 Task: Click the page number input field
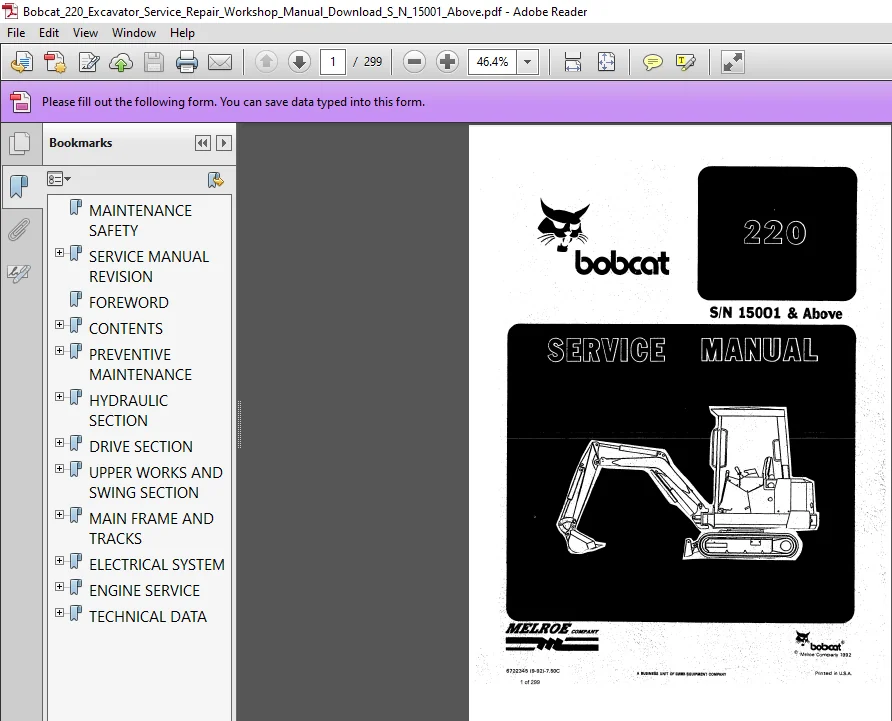333,61
